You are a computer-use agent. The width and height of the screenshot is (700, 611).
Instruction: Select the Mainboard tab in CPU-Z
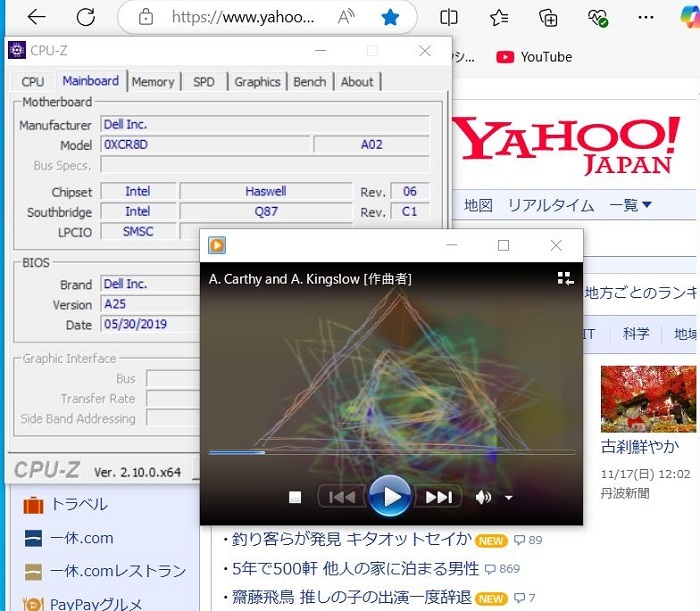[91, 81]
